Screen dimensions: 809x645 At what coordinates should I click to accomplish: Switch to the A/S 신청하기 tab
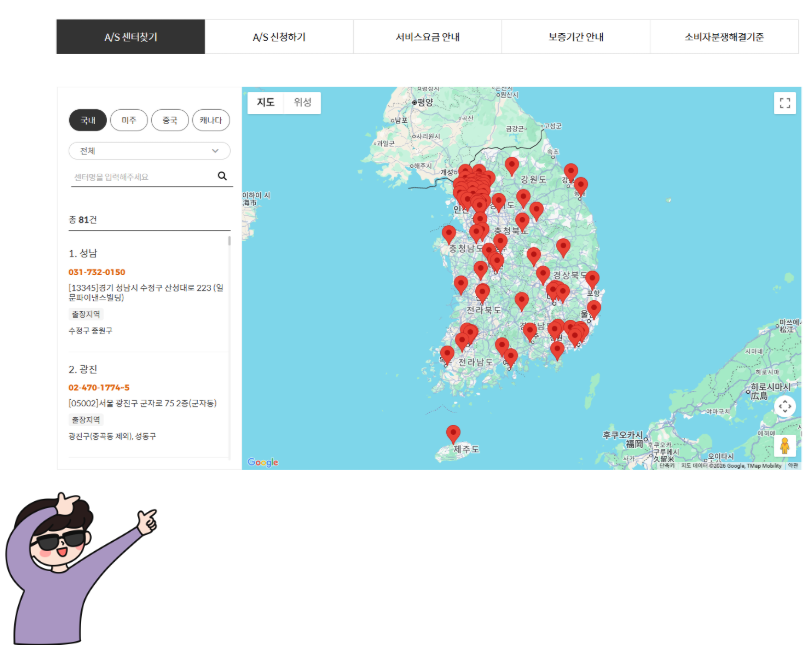[279, 37]
